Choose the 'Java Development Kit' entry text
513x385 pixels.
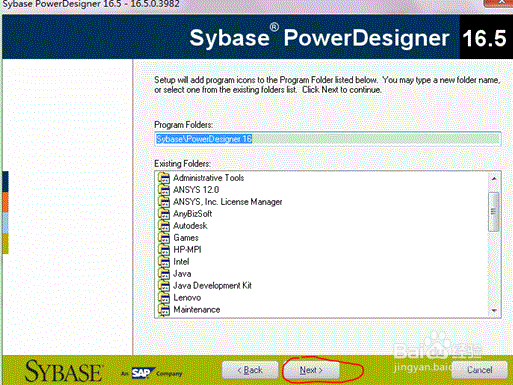click(x=212, y=286)
